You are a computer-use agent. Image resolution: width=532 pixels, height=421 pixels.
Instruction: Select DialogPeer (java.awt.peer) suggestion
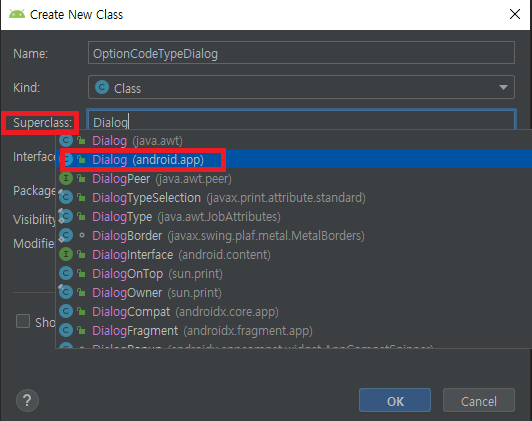click(293, 178)
